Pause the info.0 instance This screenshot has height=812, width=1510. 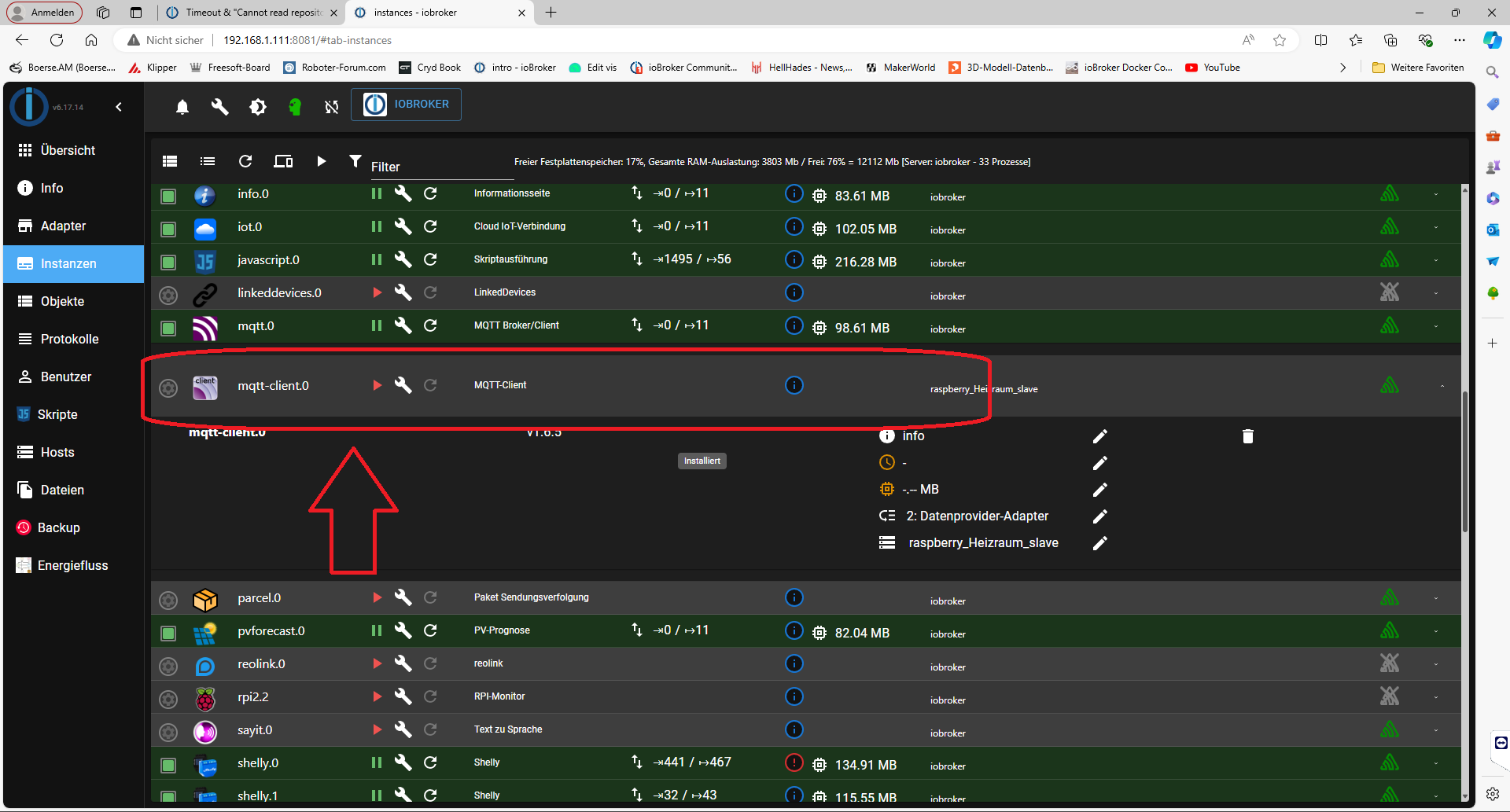coord(377,193)
